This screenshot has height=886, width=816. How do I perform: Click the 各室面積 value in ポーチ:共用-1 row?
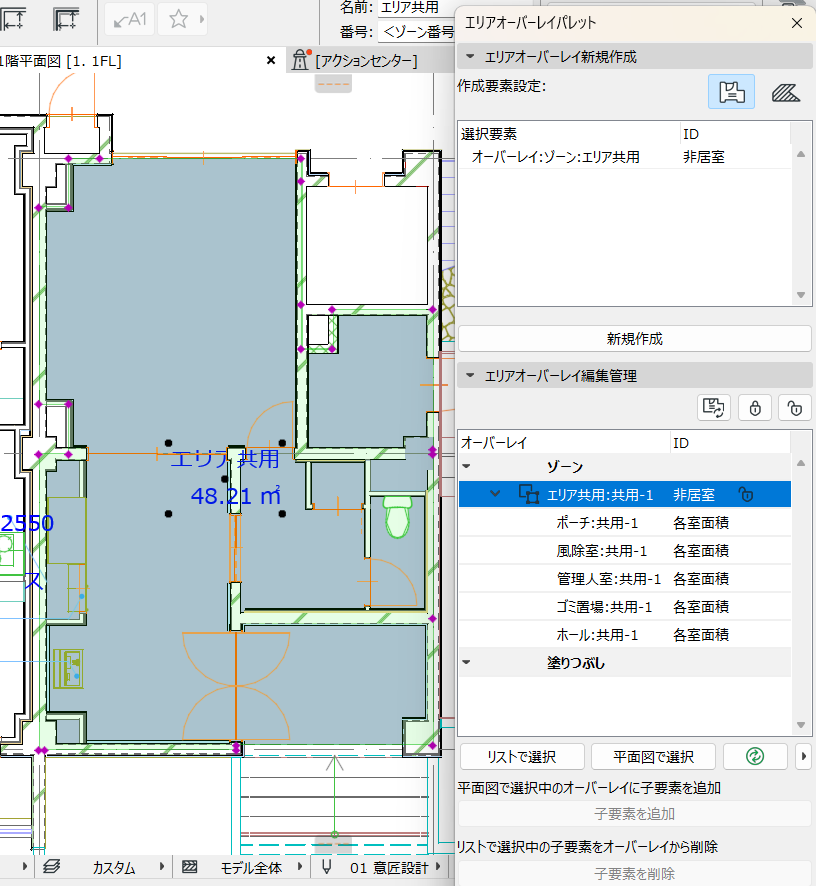[x=701, y=523]
